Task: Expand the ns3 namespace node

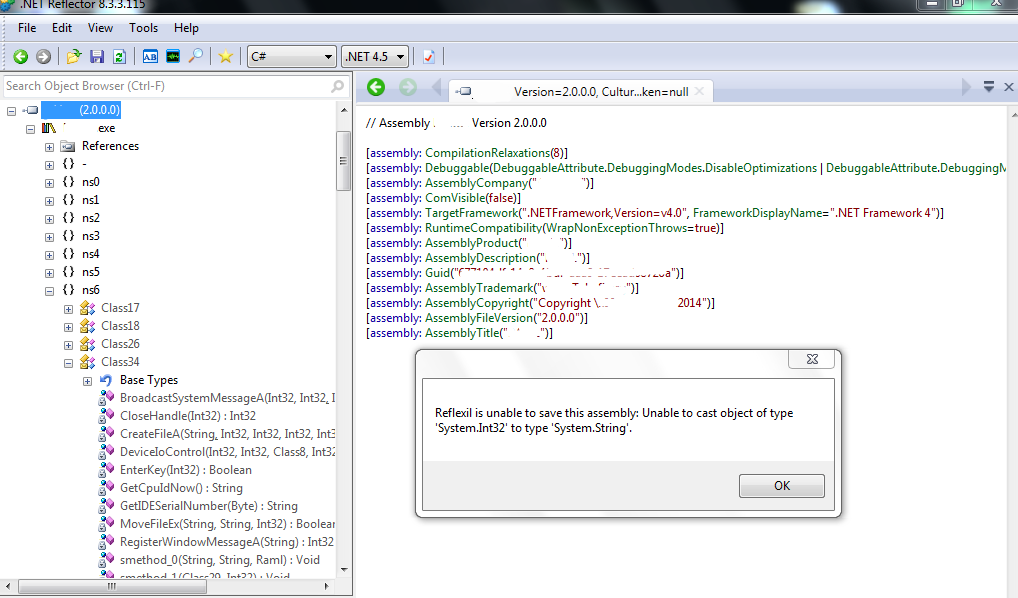Action: 49,236
